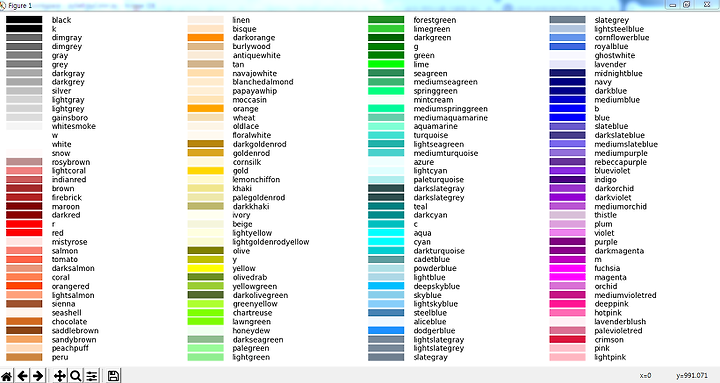Image resolution: width=720 pixels, height=383 pixels.
Task: Click the deeppink color swatch
Action: (567, 304)
